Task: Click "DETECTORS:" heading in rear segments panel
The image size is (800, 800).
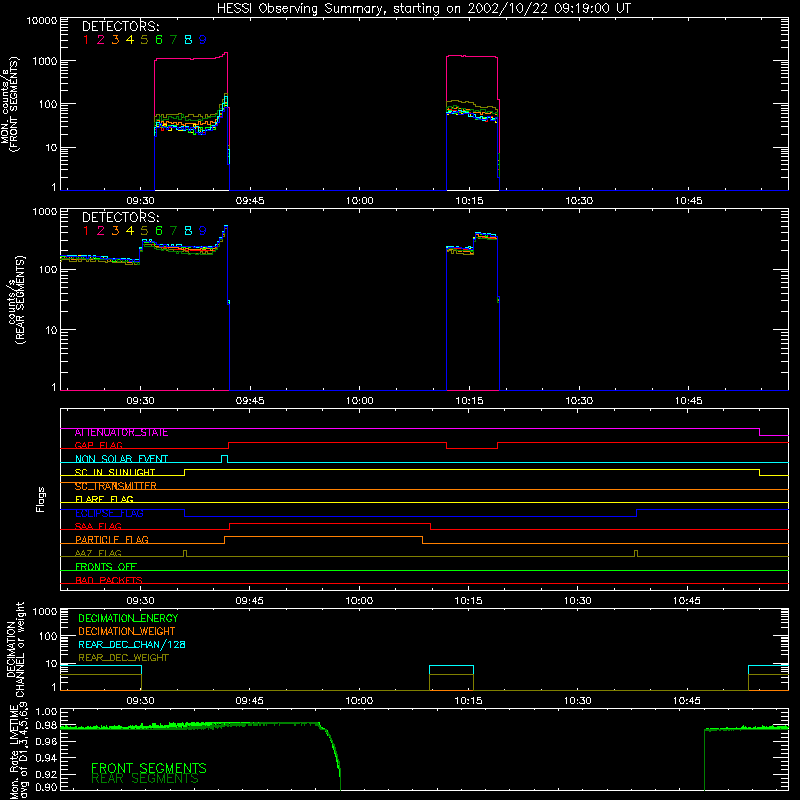Action: pyautogui.click(x=121, y=217)
